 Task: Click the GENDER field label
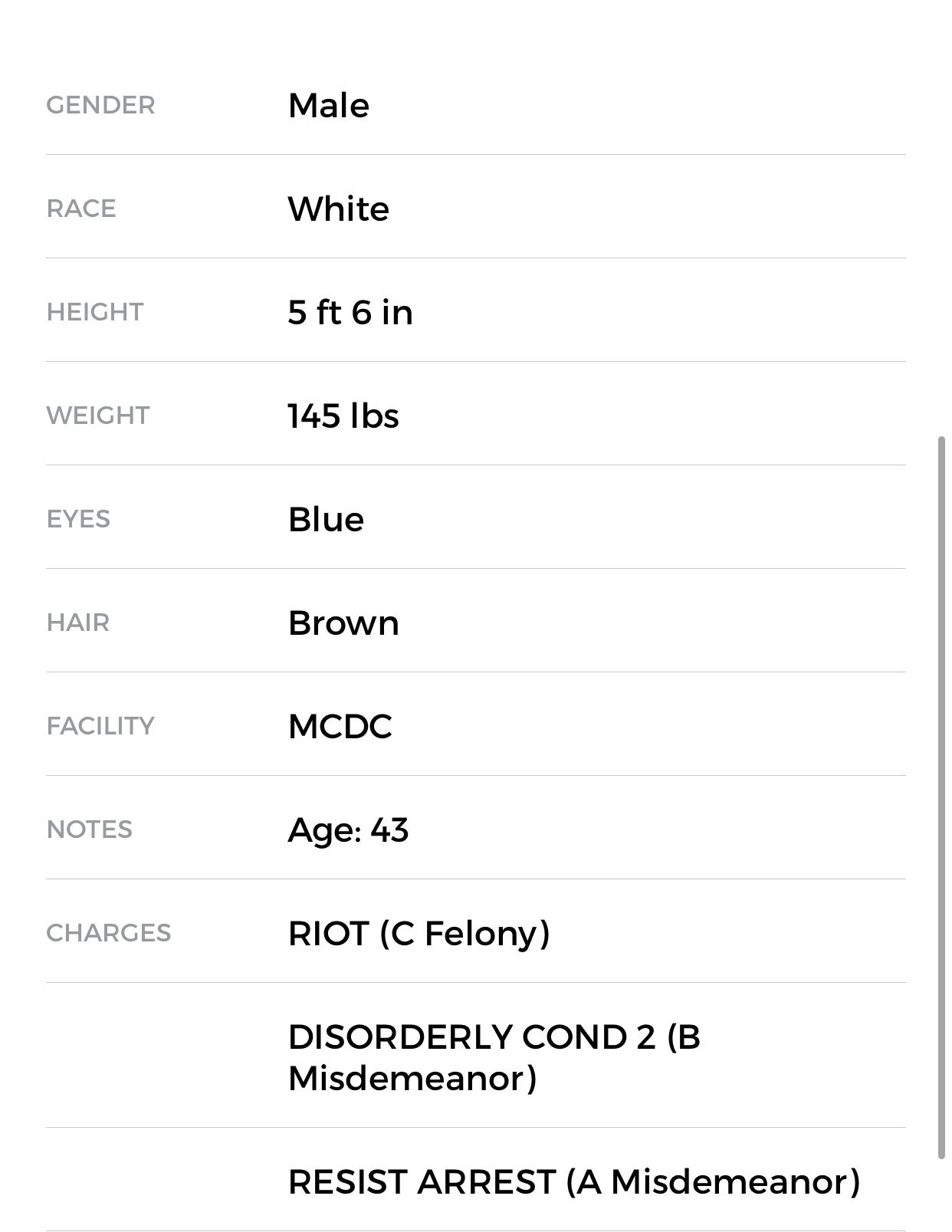[x=100, y=105]
